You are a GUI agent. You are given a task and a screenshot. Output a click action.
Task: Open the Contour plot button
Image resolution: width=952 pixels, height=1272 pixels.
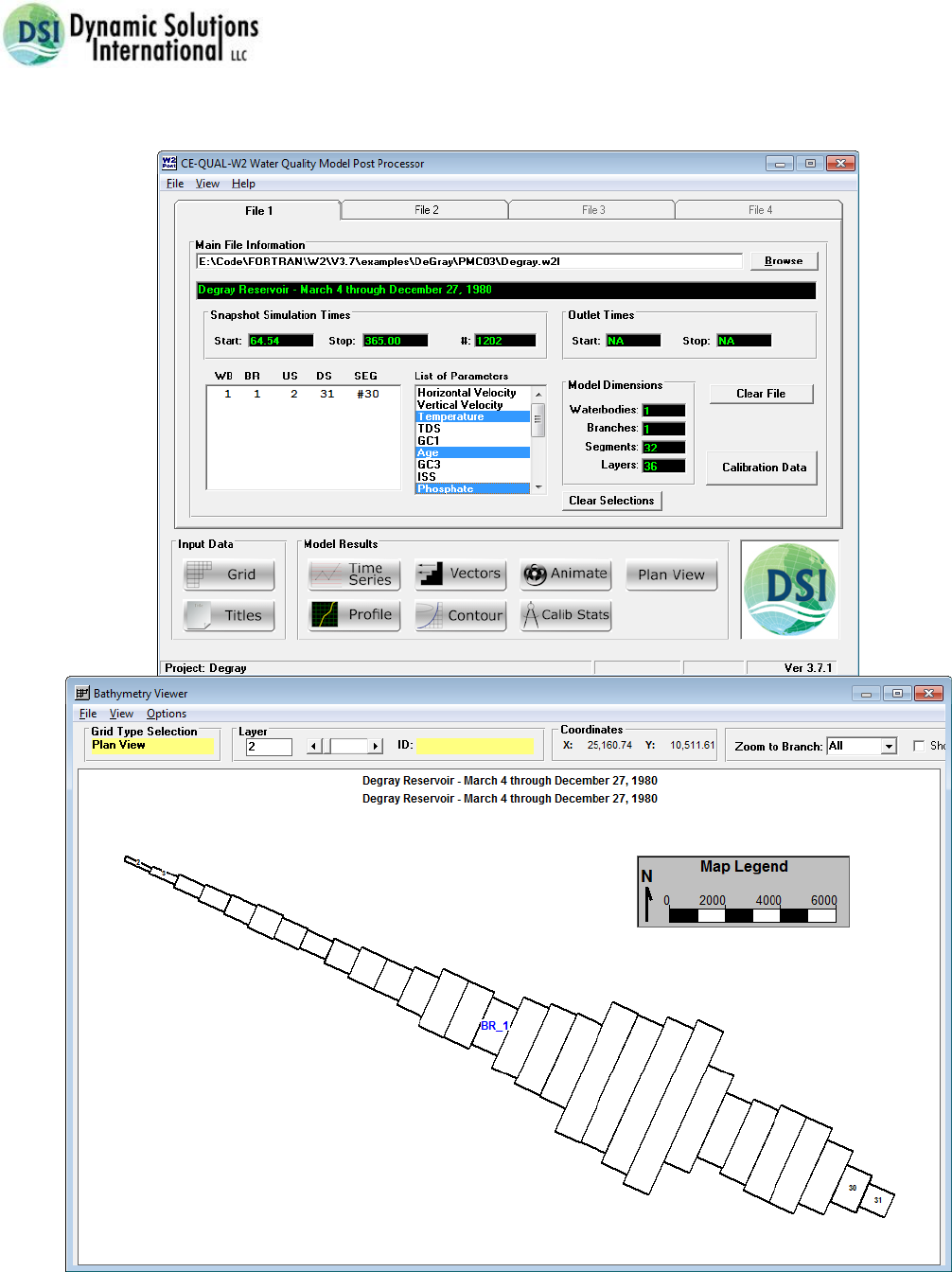coord(461,615)
